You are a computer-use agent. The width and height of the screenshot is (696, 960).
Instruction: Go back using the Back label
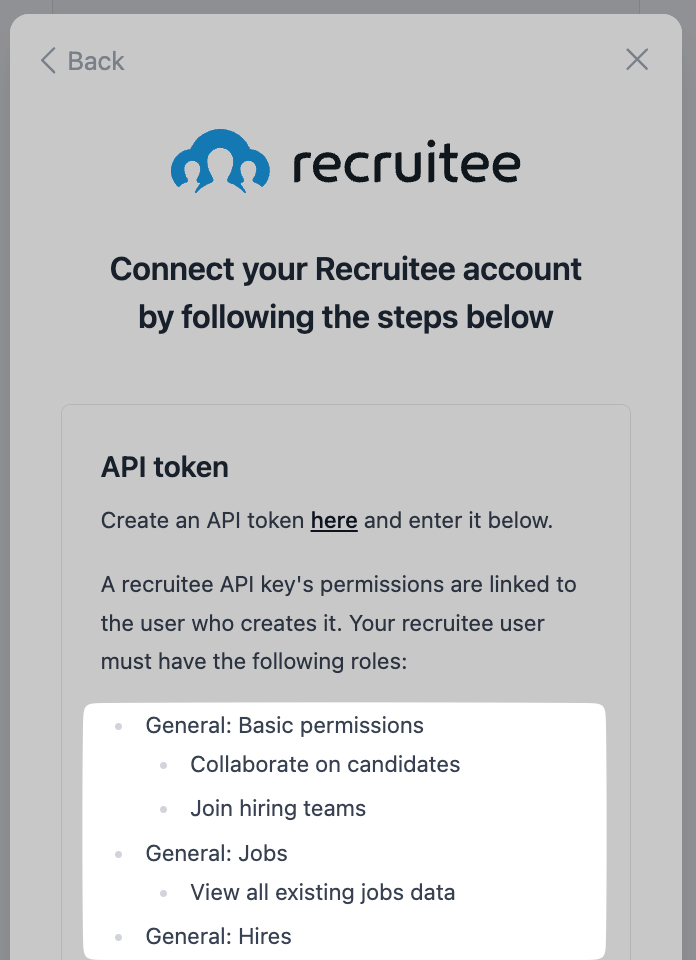click(x=96, y=61)
